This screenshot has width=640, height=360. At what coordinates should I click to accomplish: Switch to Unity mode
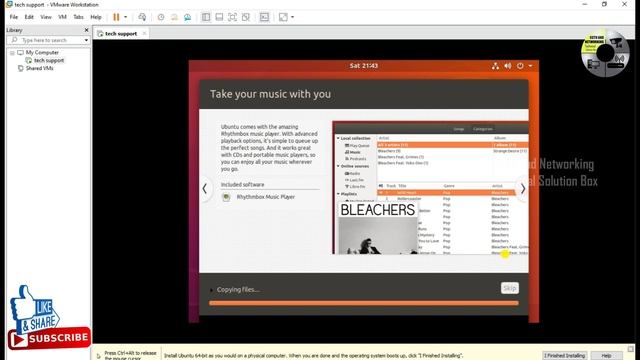click(x=246, y=17)
